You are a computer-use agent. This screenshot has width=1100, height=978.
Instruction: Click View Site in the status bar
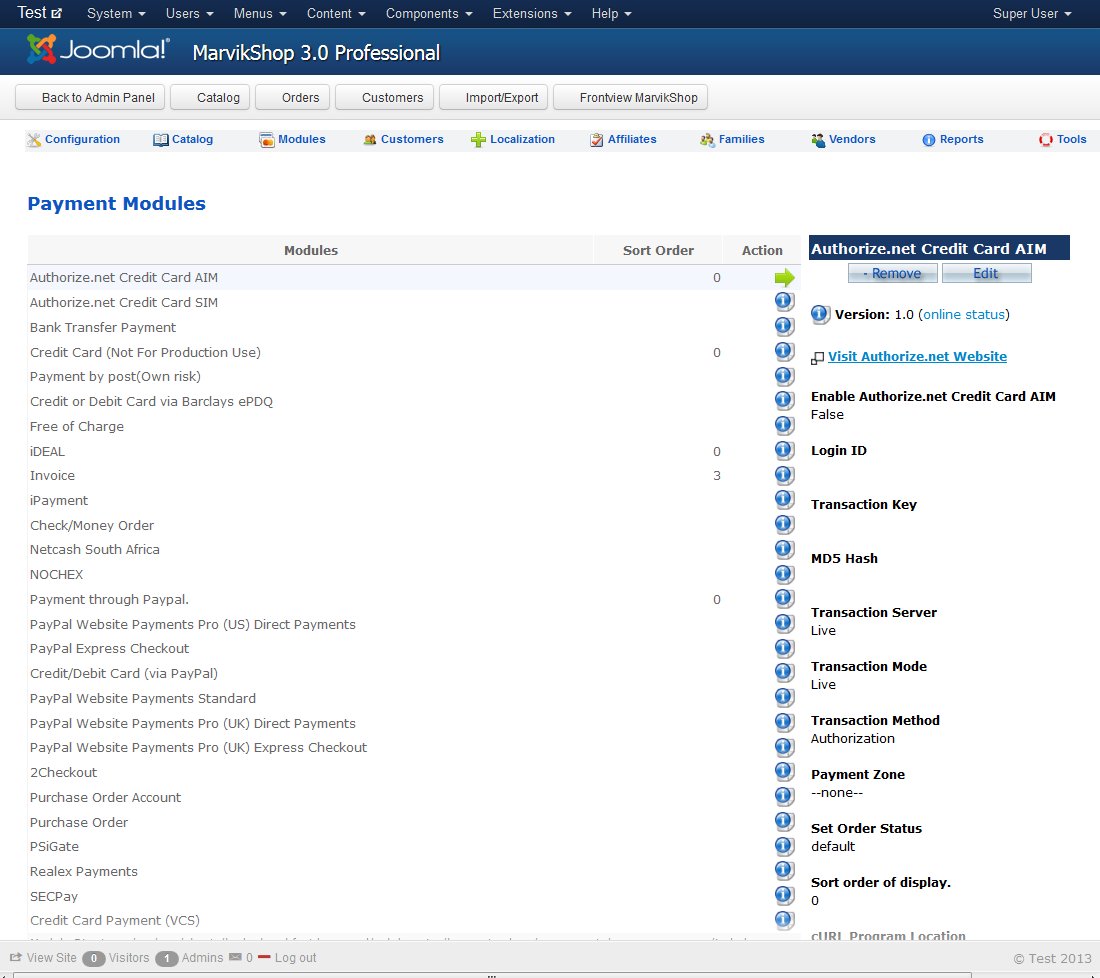[x=43, y=958]
